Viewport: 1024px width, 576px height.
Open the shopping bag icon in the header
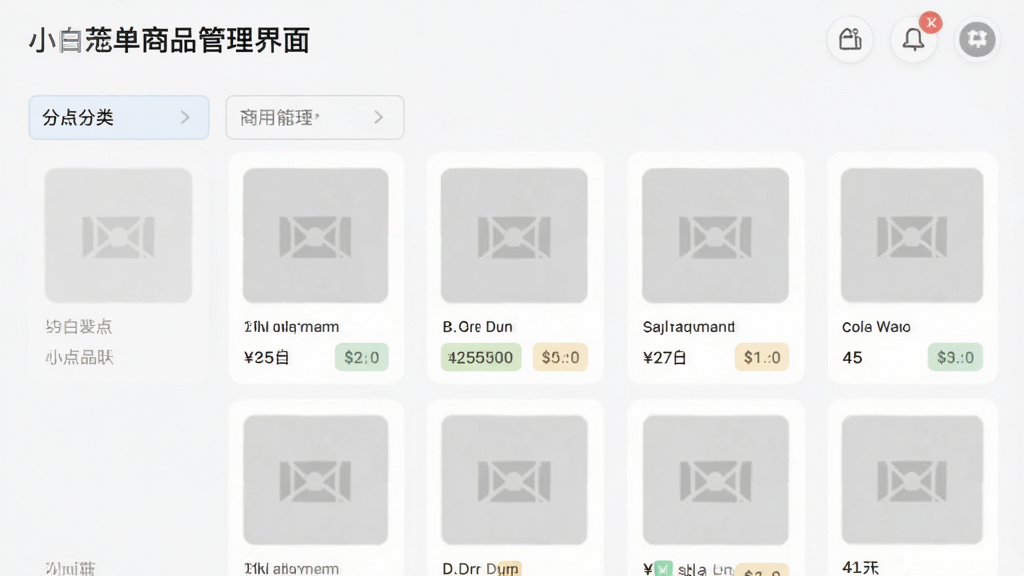(850, 39)
